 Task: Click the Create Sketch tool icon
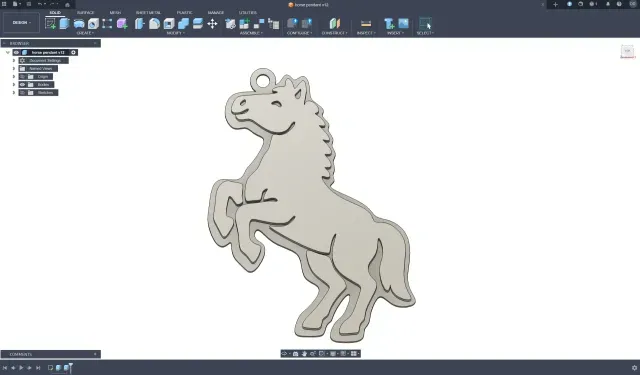point(50,23)
